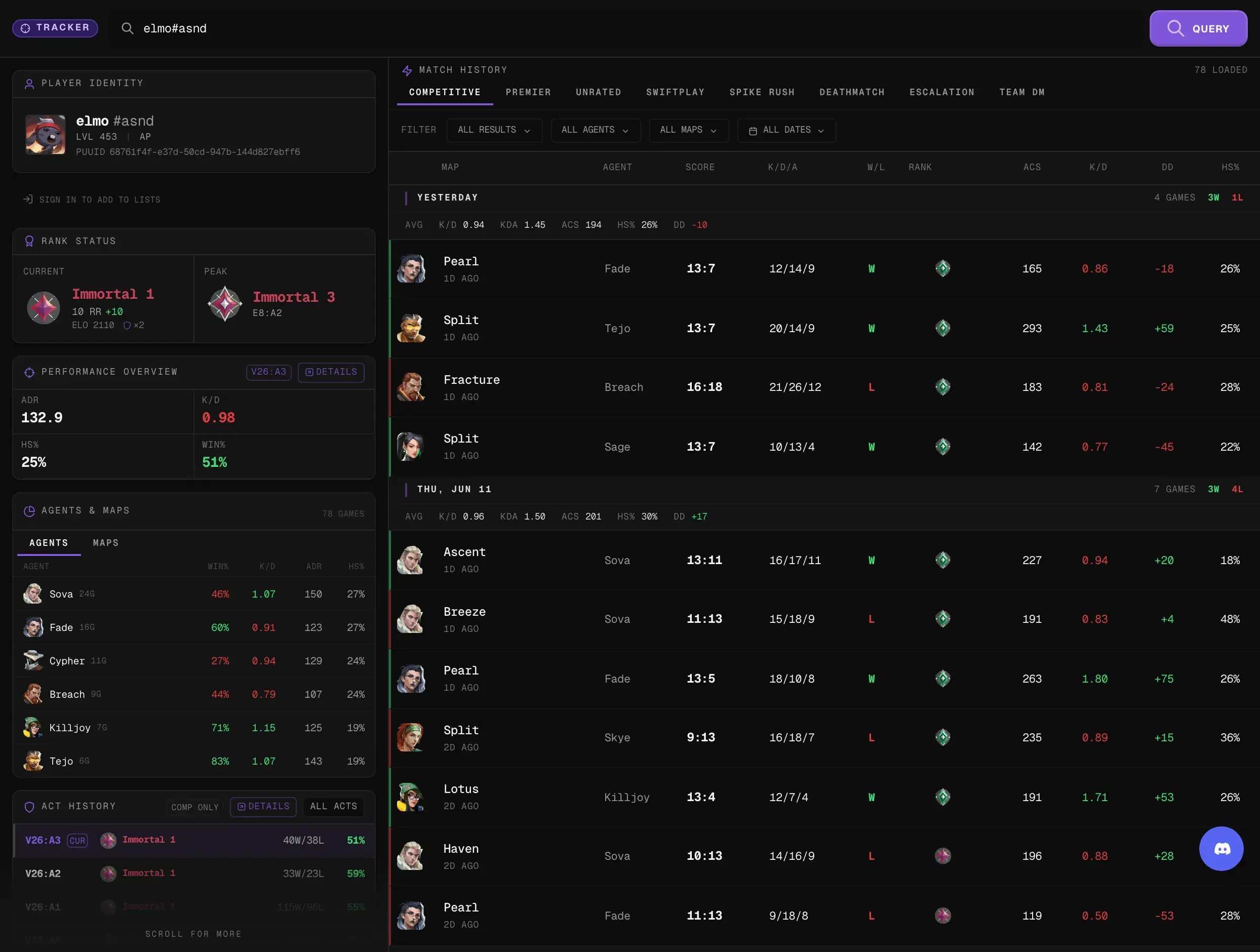Click the Immortal 1 current rank badge
1260x952 pixels.
coord(43,308)
